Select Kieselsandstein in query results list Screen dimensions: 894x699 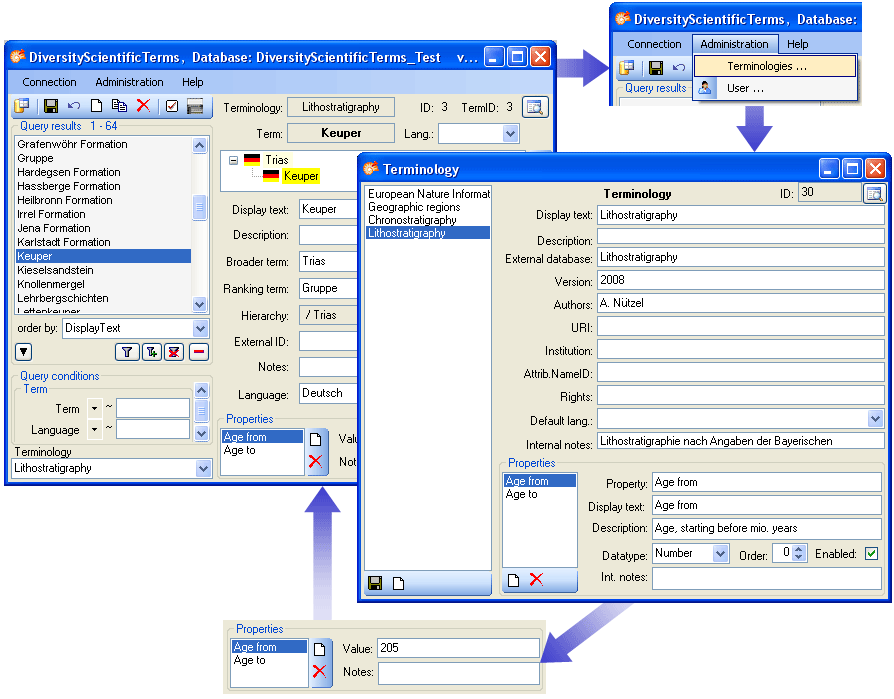(x=55, y=270)
